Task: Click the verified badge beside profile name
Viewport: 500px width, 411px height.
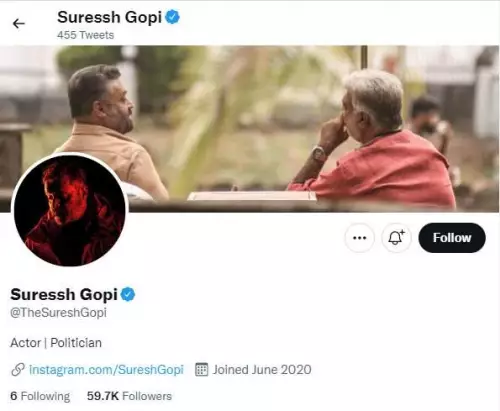Action: point(128,295)
